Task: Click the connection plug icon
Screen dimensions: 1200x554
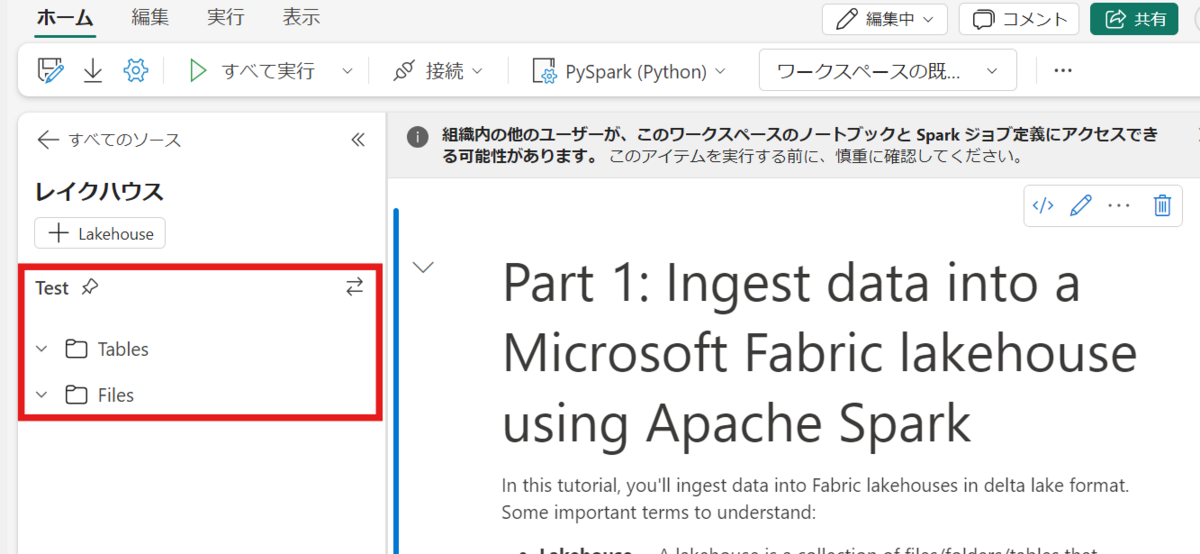Action: click(404, 71)
